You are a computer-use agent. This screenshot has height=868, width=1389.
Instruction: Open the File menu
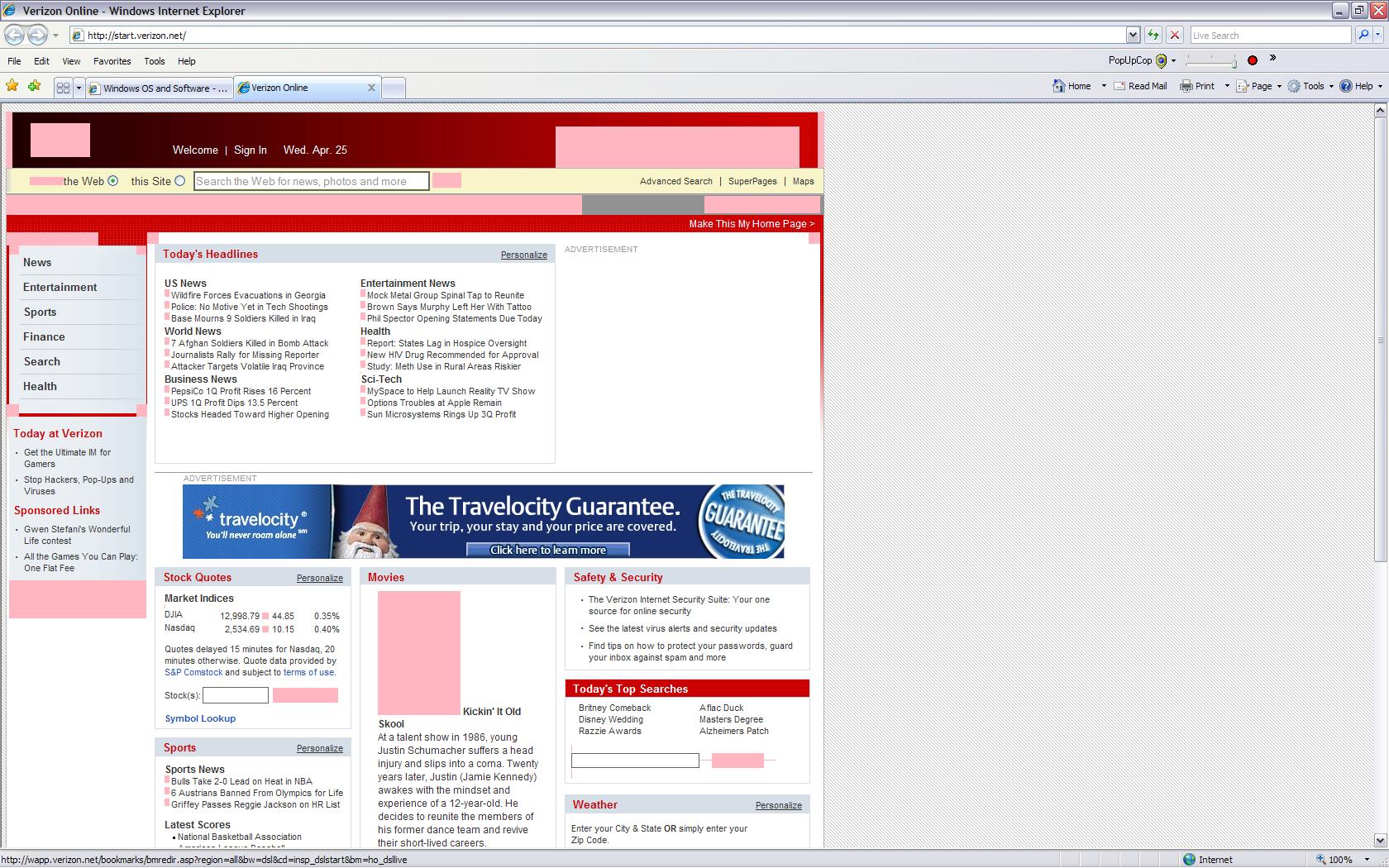click(14, 61)
